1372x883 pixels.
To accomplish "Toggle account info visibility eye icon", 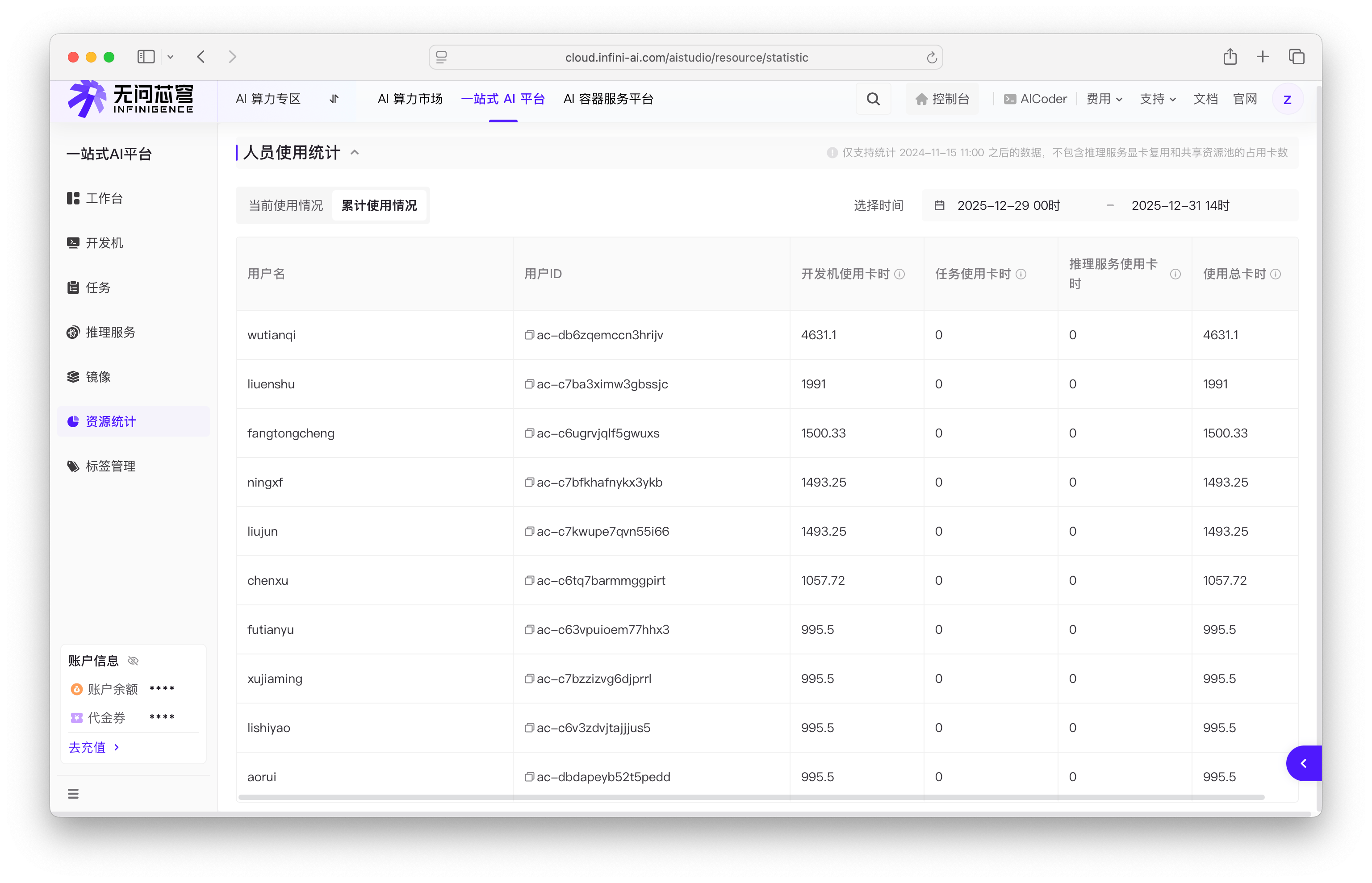I will coord(133,661).
